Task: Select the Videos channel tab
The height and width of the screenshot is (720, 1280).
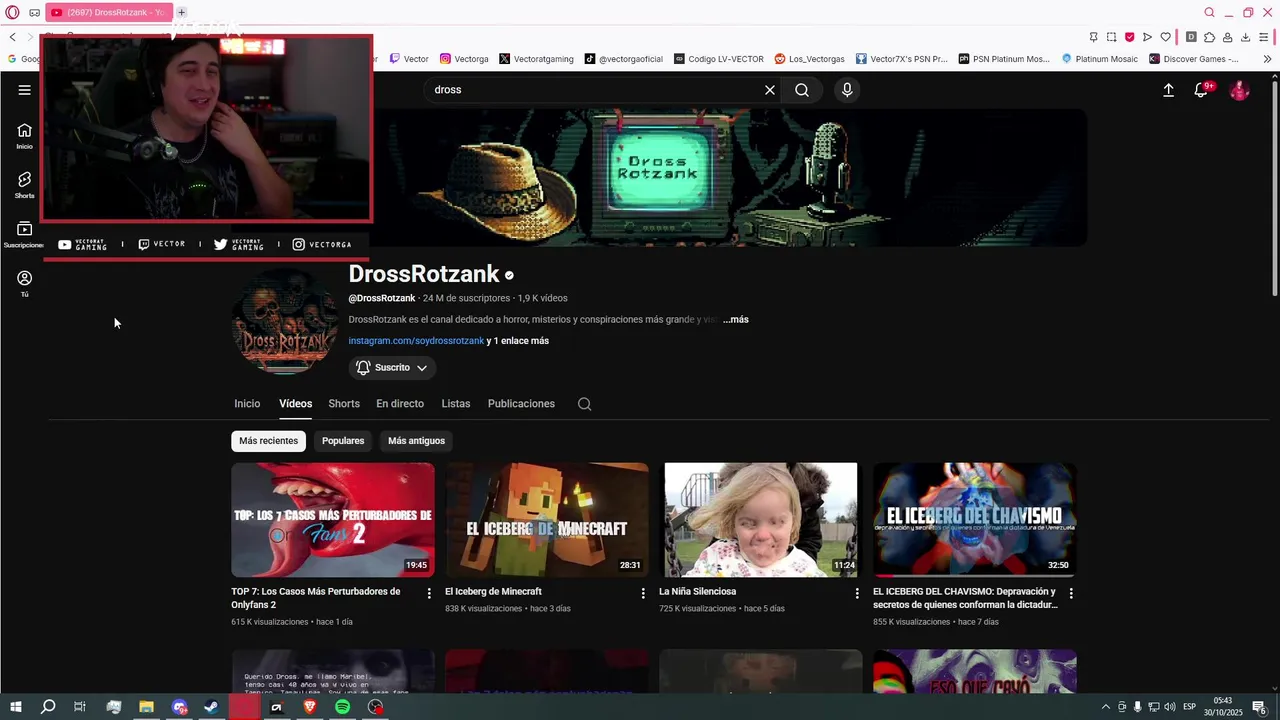Action: (x=295, y=404)
